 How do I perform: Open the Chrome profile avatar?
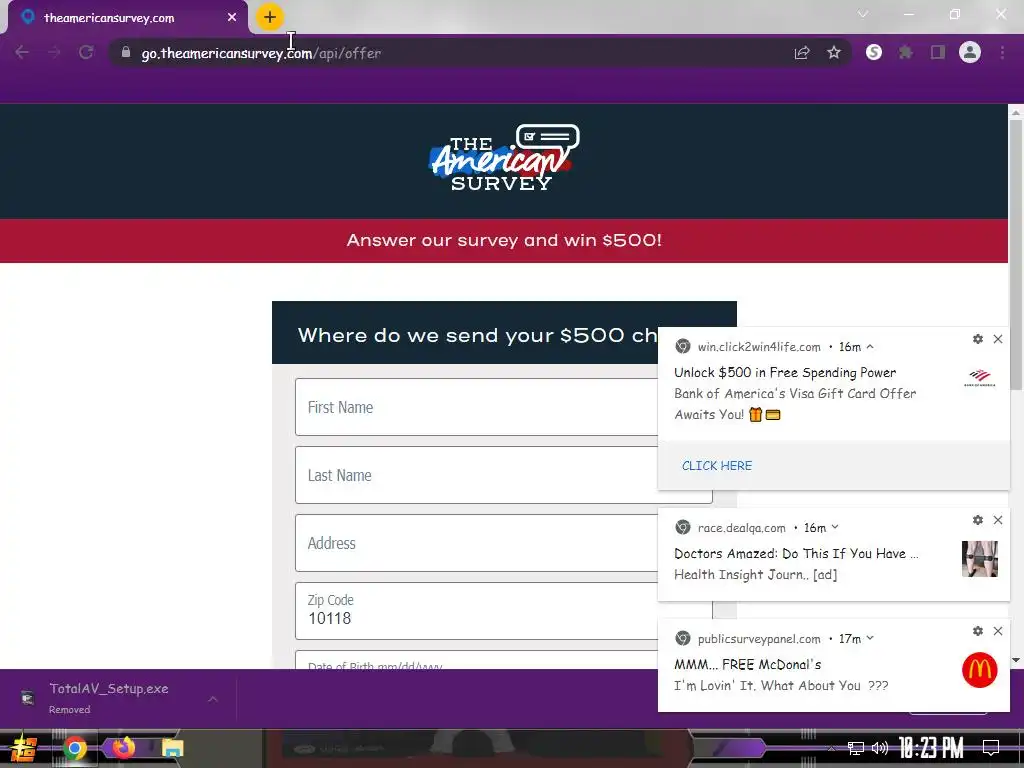click(970, 52)
